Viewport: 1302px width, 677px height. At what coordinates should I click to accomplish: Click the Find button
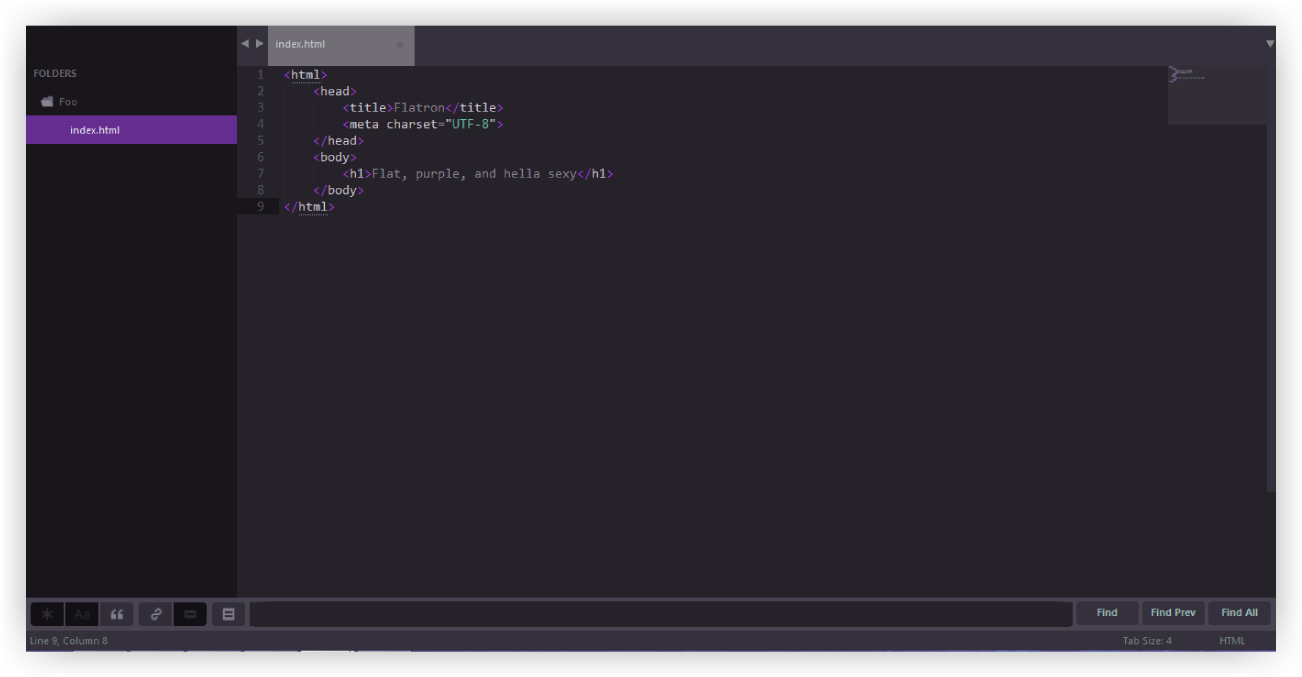click(1107, 613)
